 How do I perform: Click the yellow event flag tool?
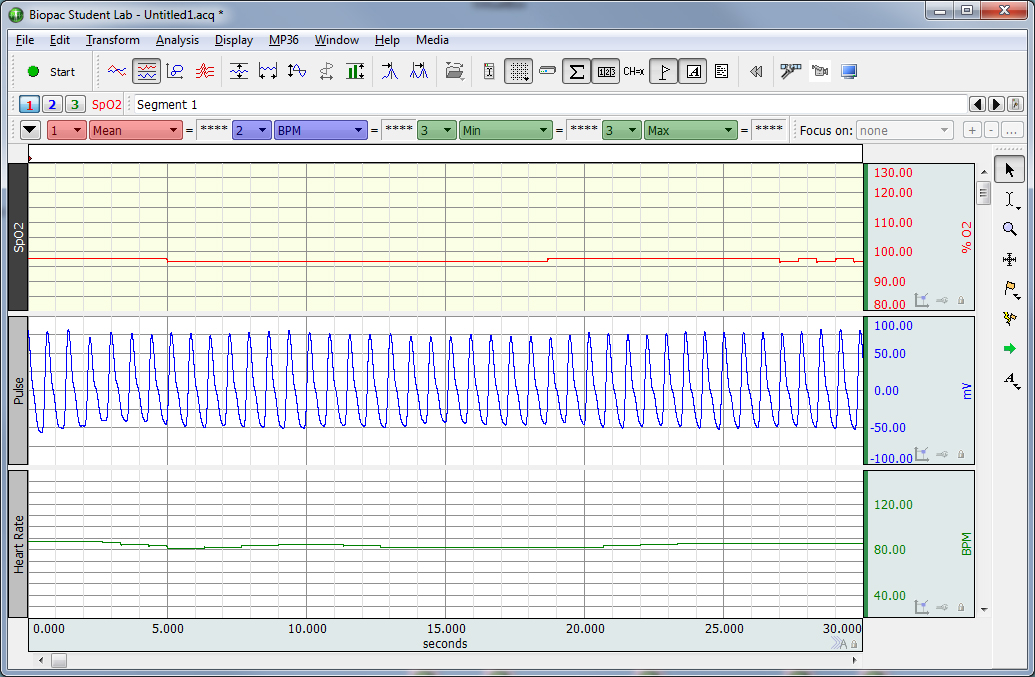[x=1010, y=289]
